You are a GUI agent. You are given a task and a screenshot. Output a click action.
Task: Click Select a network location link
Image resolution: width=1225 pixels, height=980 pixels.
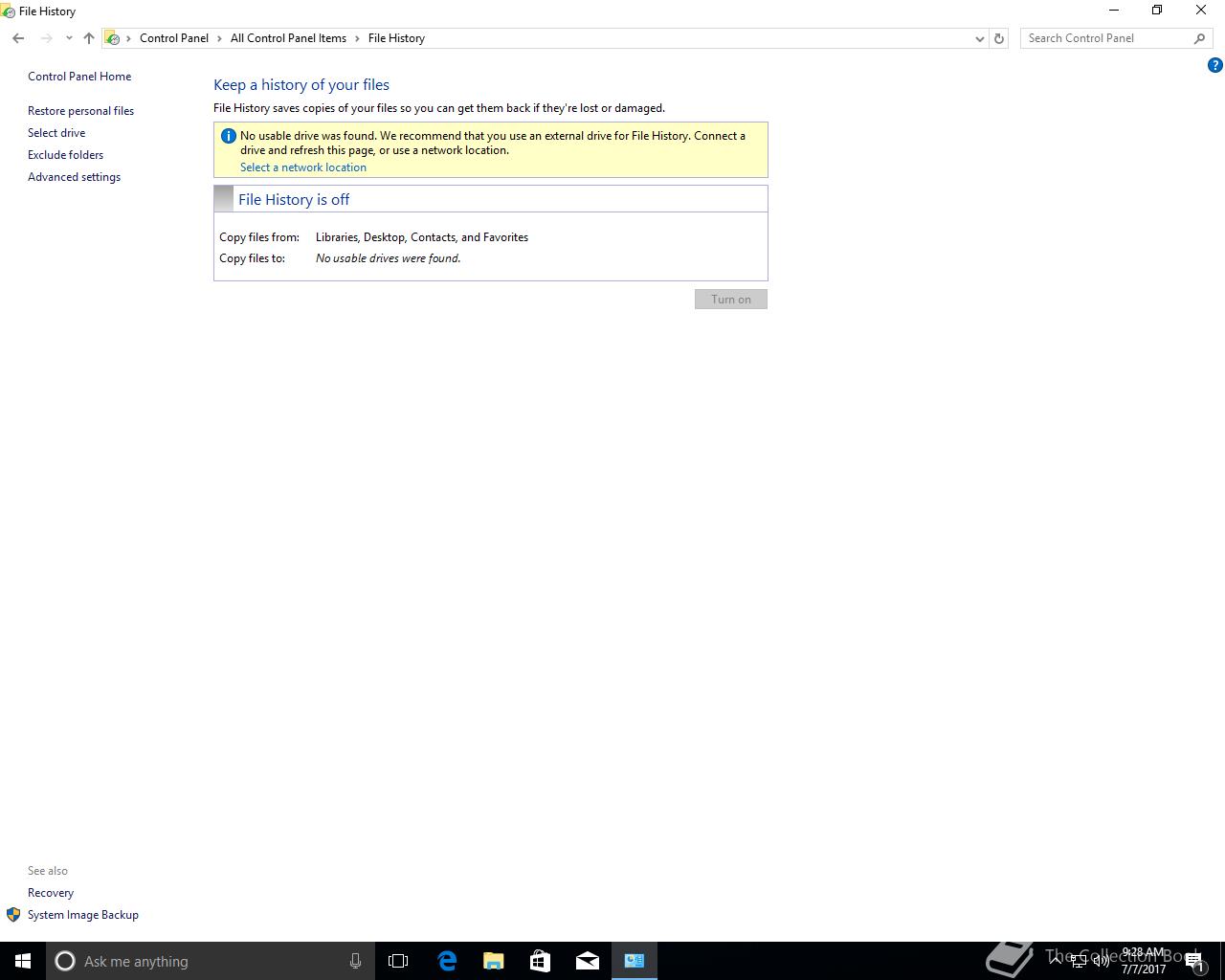303,167
